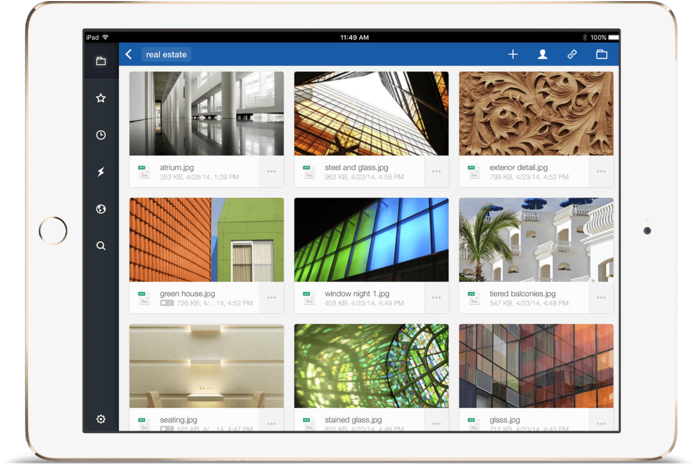Screen dimensions: 695x465
Task: Expand options for atrium.jpg
Action: [x=271, y=171]
